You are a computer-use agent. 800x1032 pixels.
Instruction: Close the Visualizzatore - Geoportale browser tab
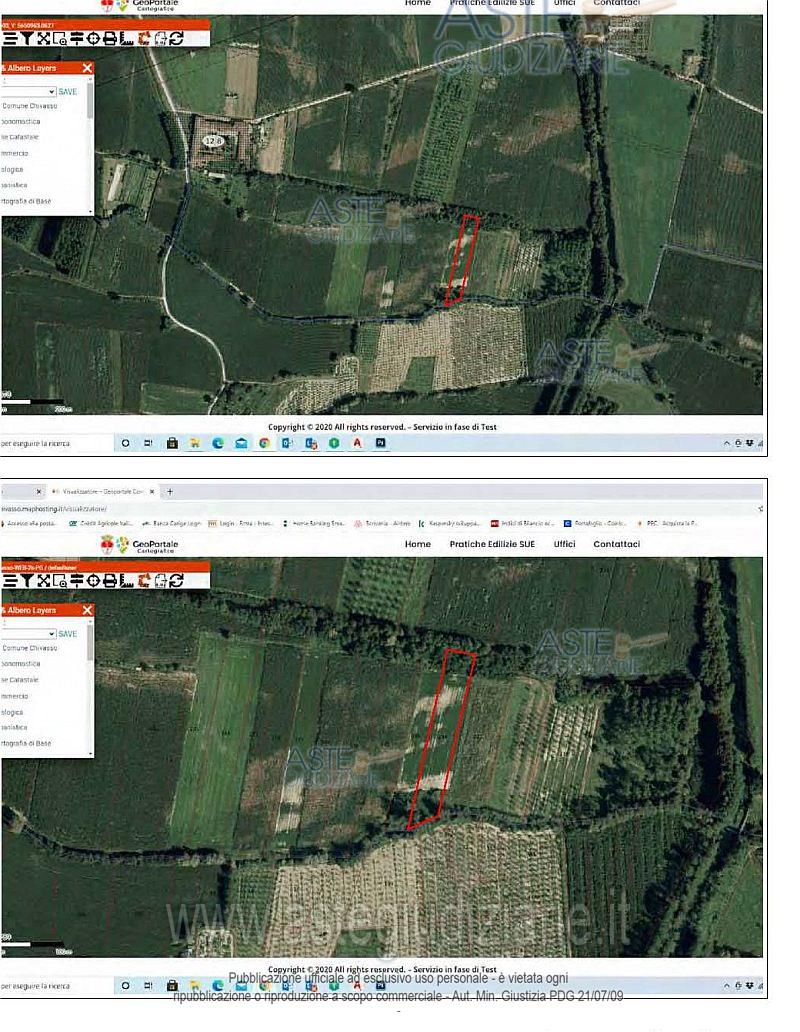pyautogui.click(x=152, y=492)
